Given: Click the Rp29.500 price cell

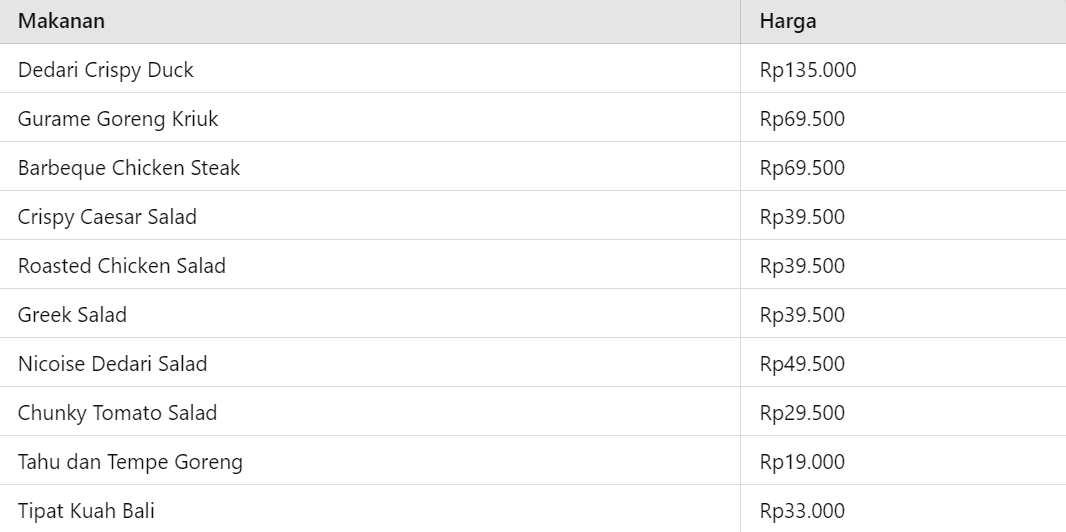Looking at the screenshot, I should (x=802, y=413).
